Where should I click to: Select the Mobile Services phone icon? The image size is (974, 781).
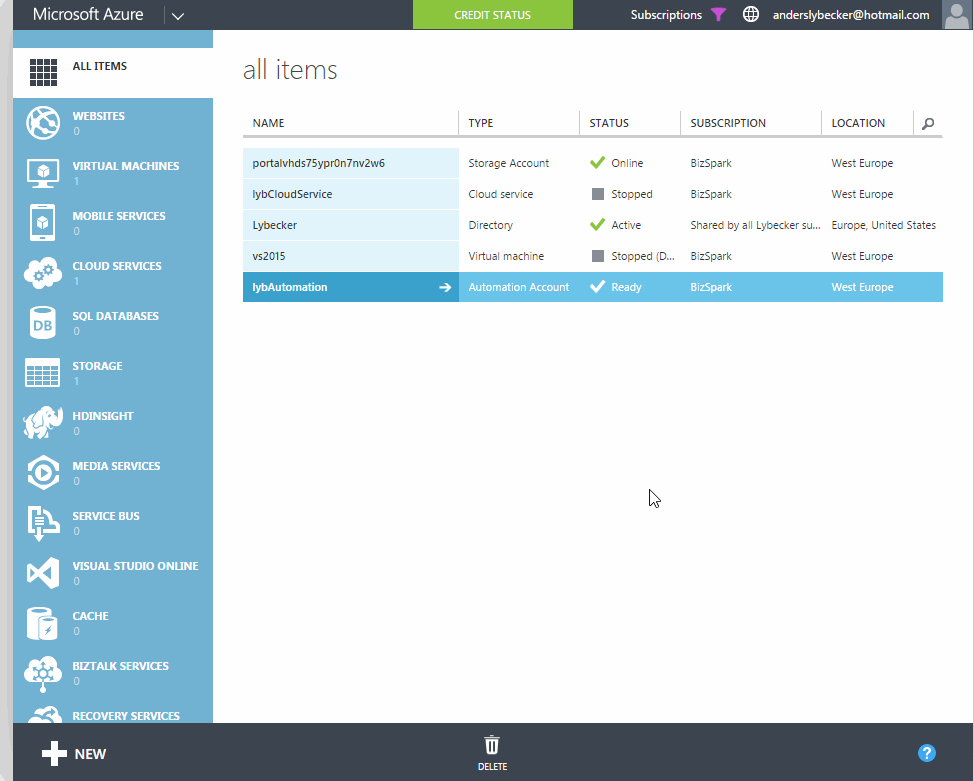coord(43,223)
